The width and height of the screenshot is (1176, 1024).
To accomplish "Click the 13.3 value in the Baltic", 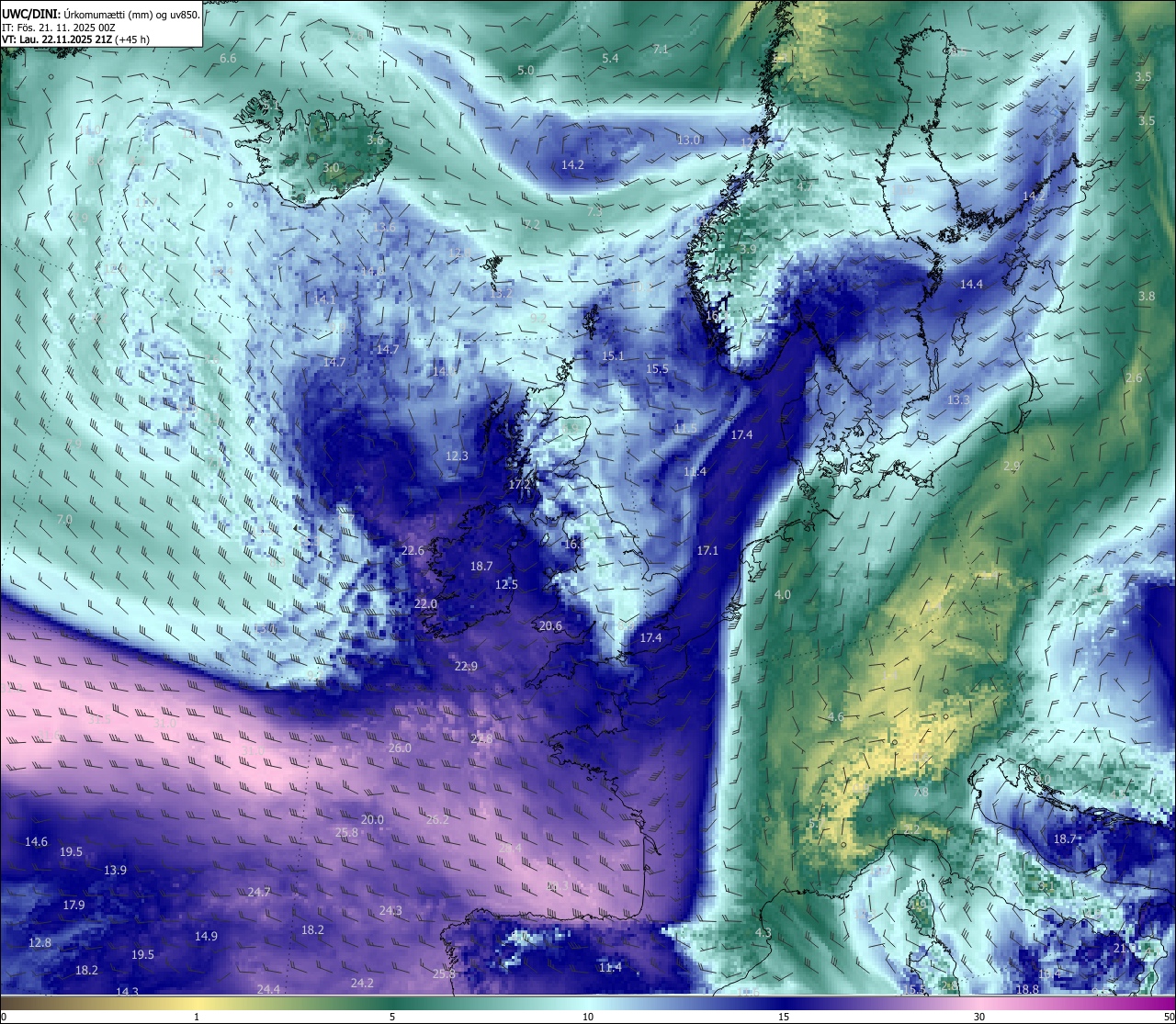I will click(x=958, y=399).
